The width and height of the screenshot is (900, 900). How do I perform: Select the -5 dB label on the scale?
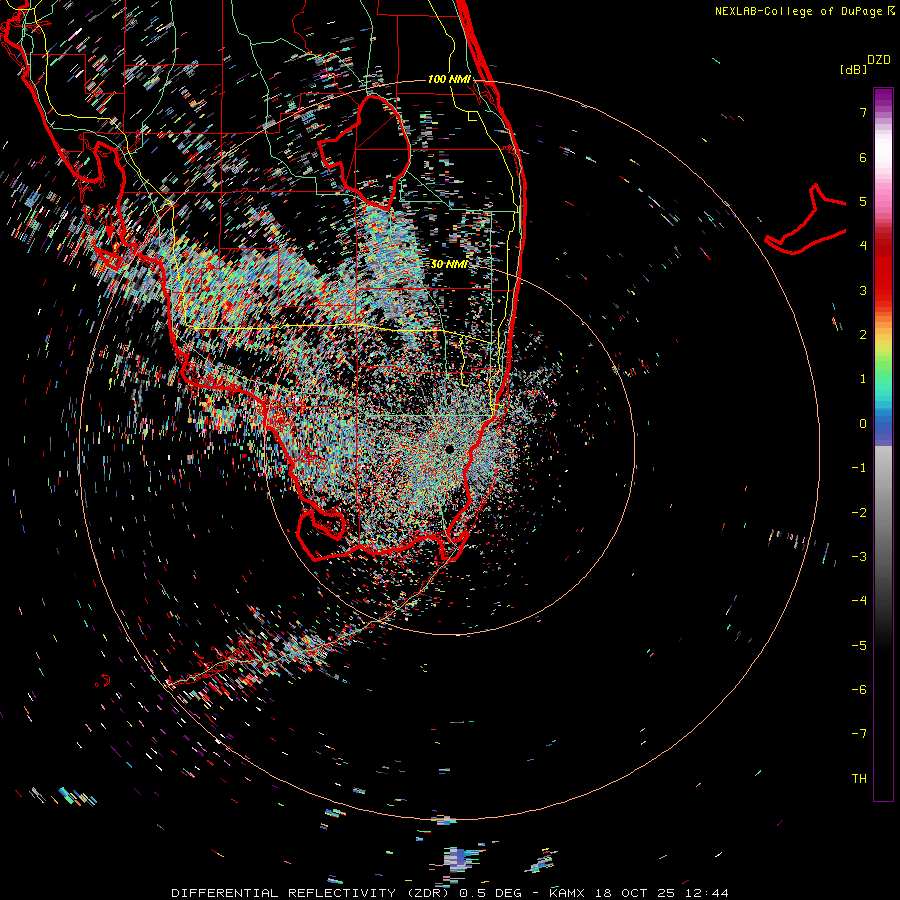pyautogui.click(x=859, y=645)
